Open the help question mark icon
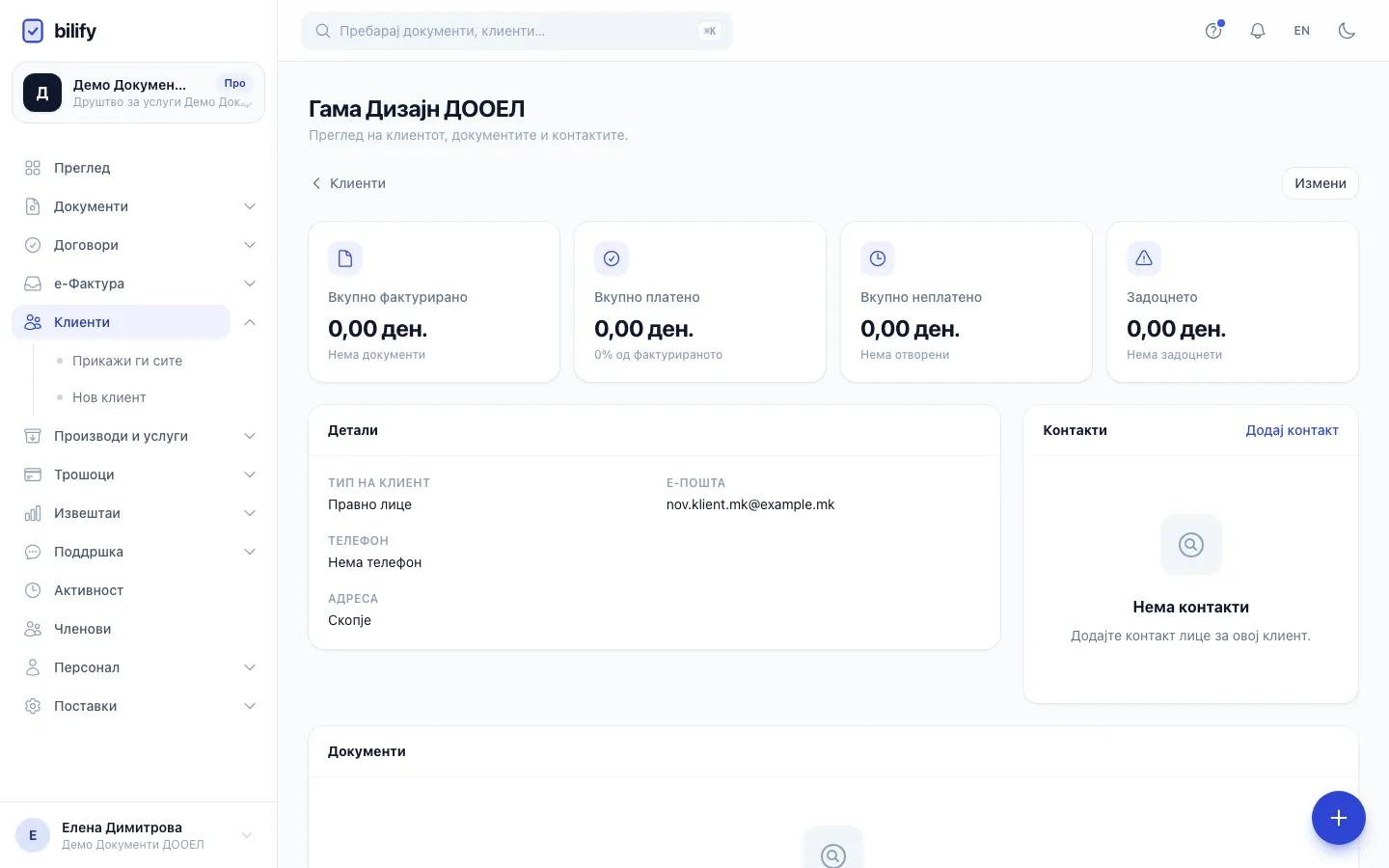 point(1213,31)
